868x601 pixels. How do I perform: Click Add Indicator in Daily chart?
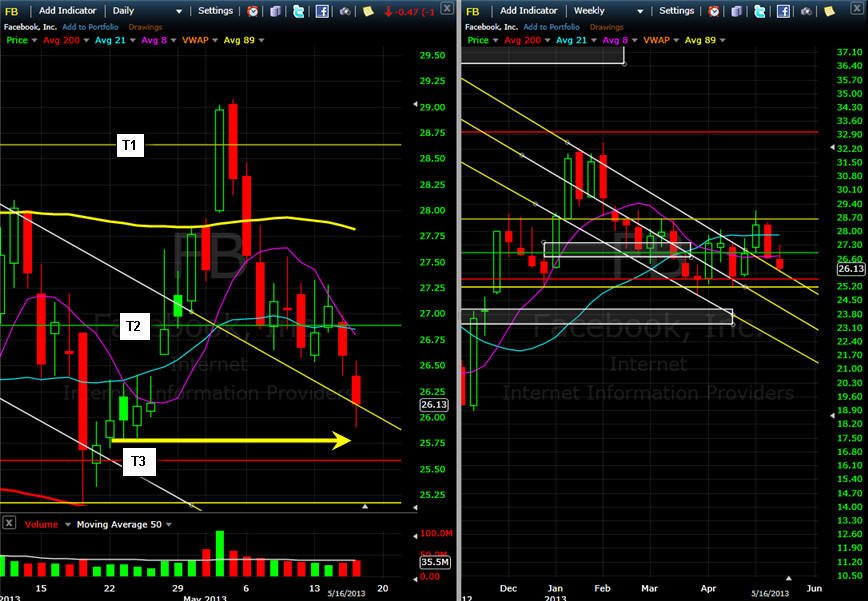click(x=68, y=11)
